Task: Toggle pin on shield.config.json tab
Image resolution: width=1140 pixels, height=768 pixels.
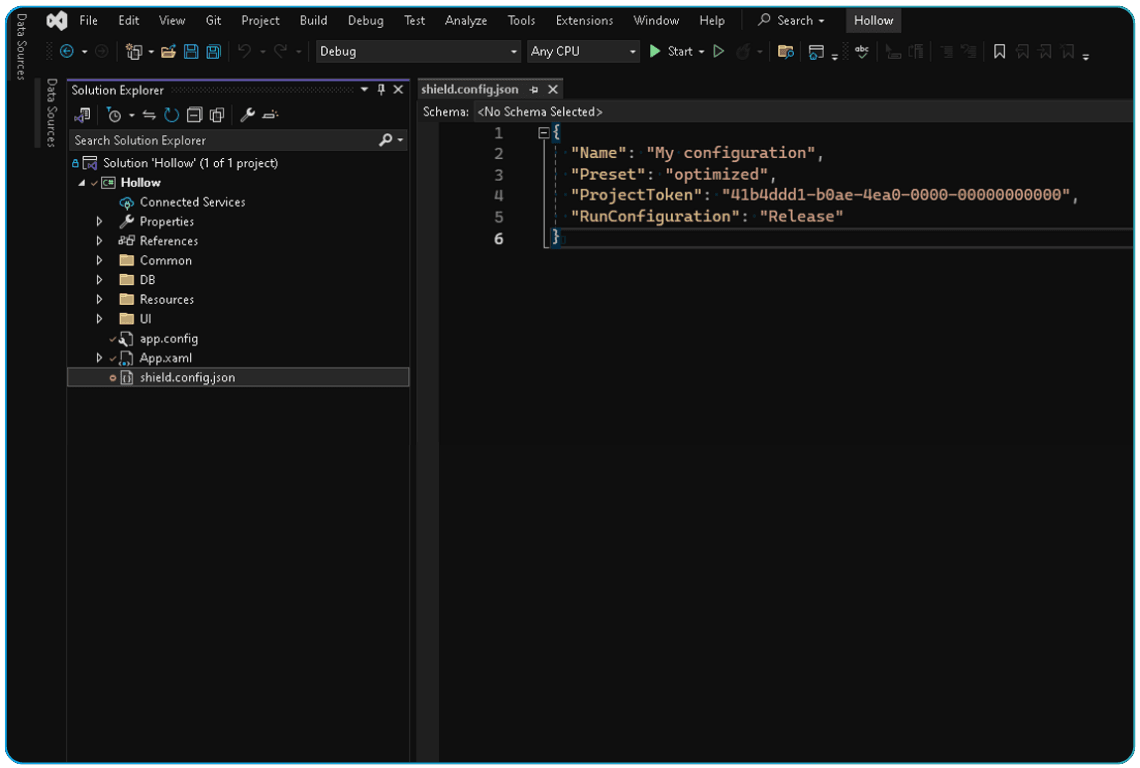Action: click(534, 89)
